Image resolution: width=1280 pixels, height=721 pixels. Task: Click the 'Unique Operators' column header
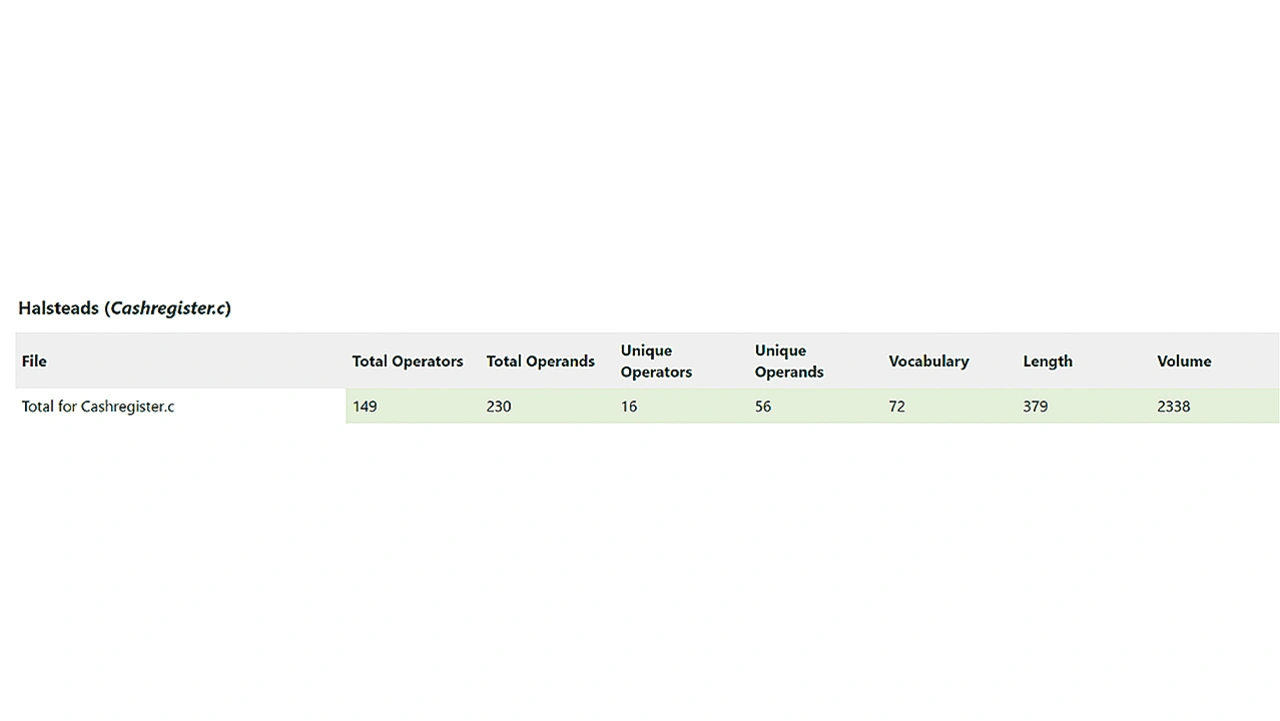tap(656, 361)
